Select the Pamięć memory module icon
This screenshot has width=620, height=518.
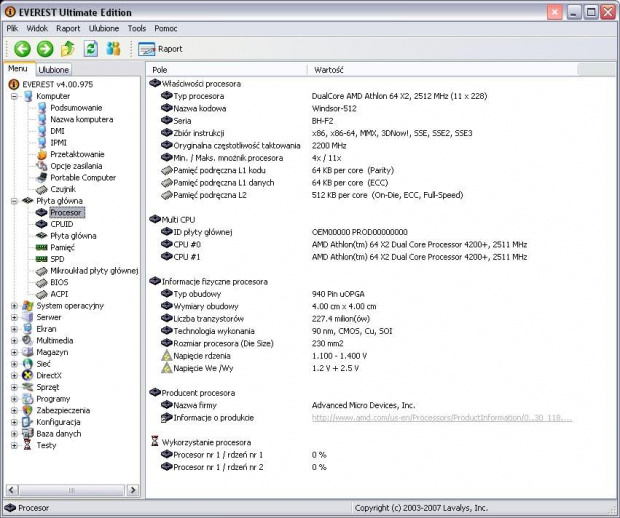tap(42, 248)
